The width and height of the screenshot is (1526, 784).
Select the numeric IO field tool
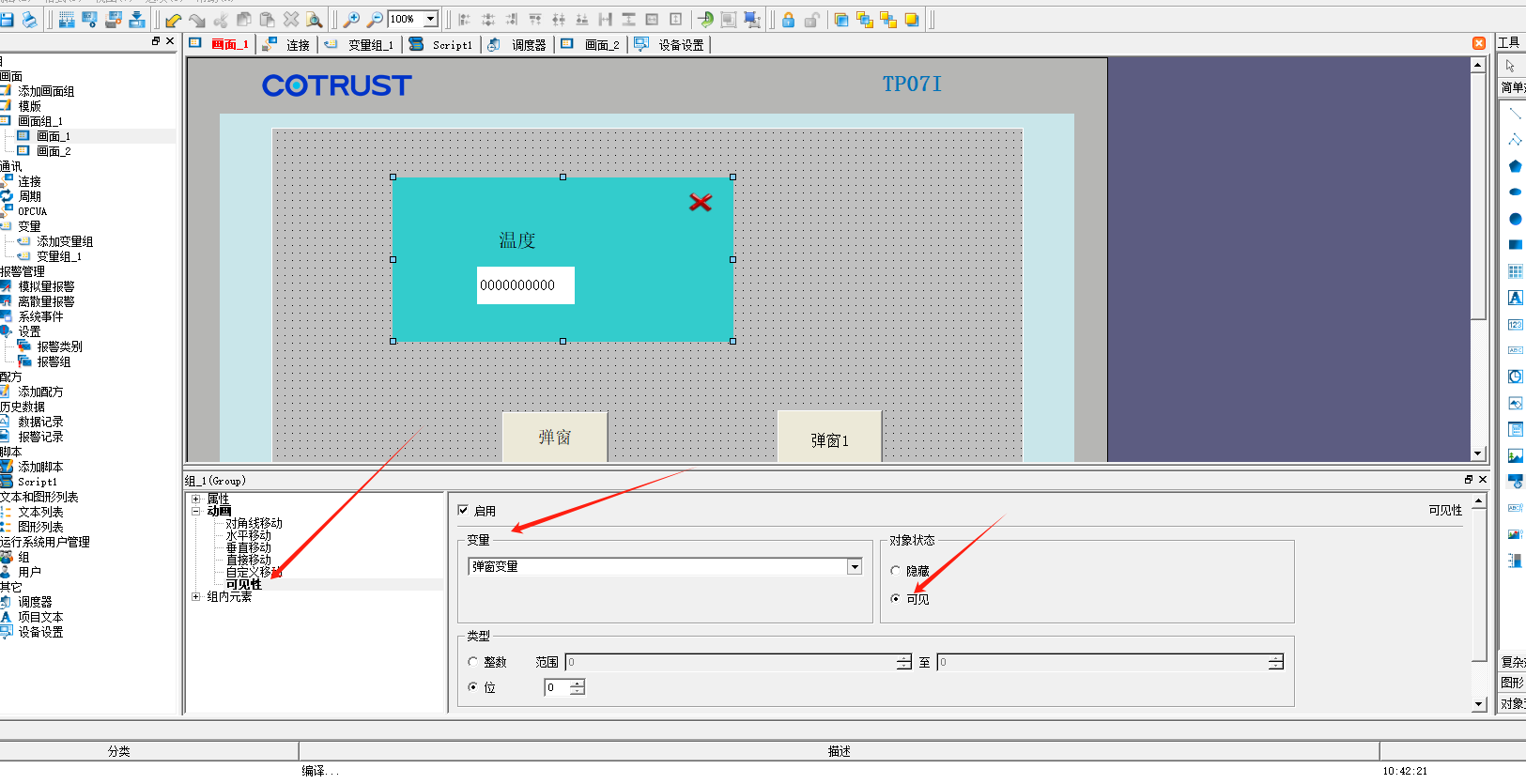click(1515, 324)
